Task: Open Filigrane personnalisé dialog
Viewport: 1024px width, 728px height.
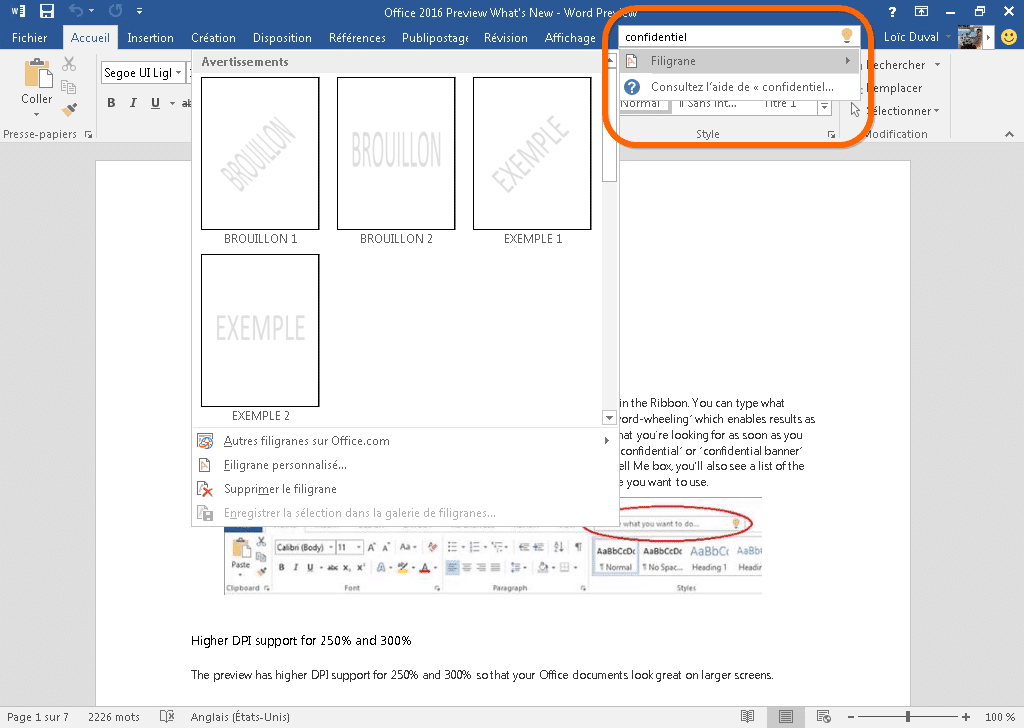Action: pos(404,465)
